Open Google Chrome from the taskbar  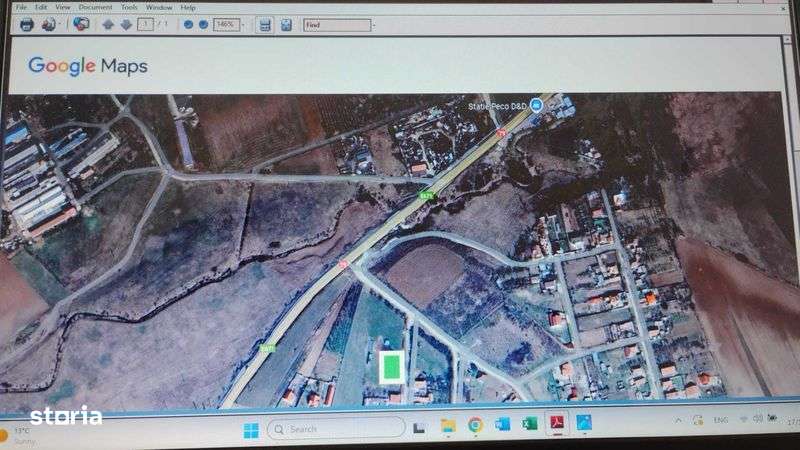475,424
